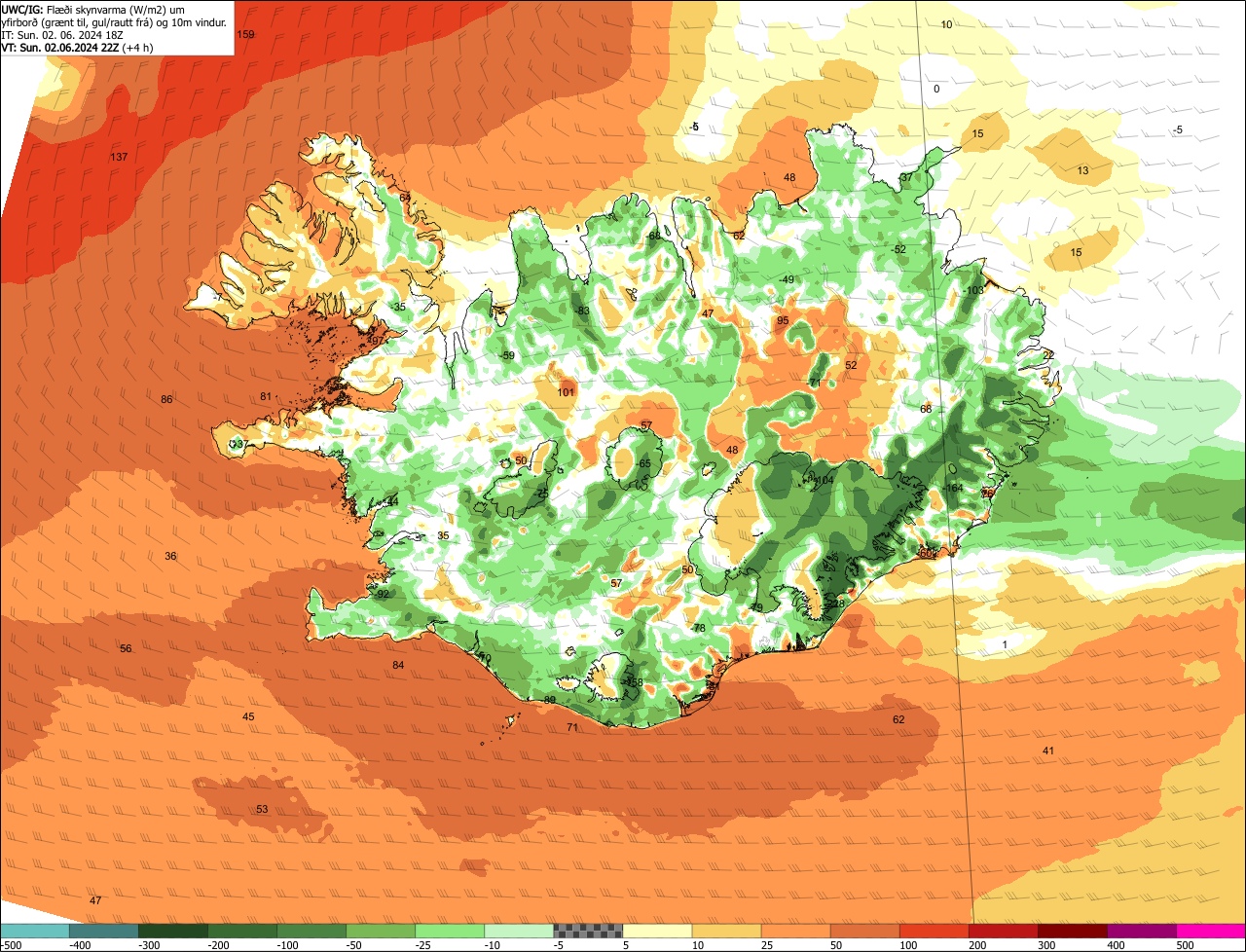Click the map value '-59'

(506, 355)
